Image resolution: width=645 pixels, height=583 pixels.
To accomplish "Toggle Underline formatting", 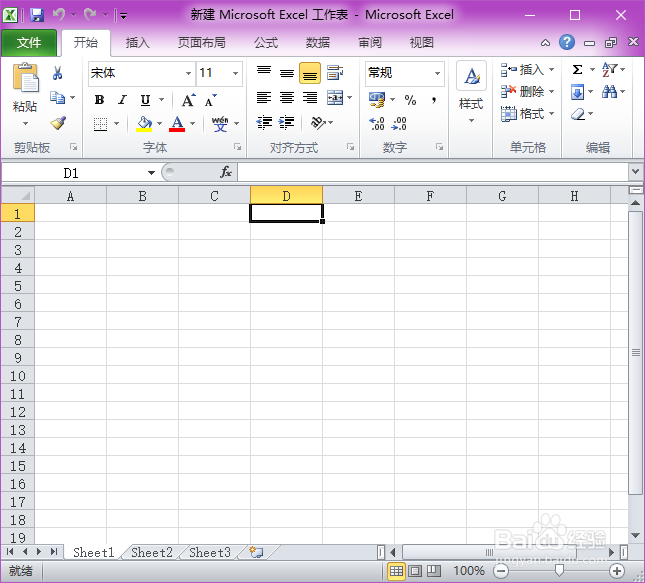I will point(145,100).
